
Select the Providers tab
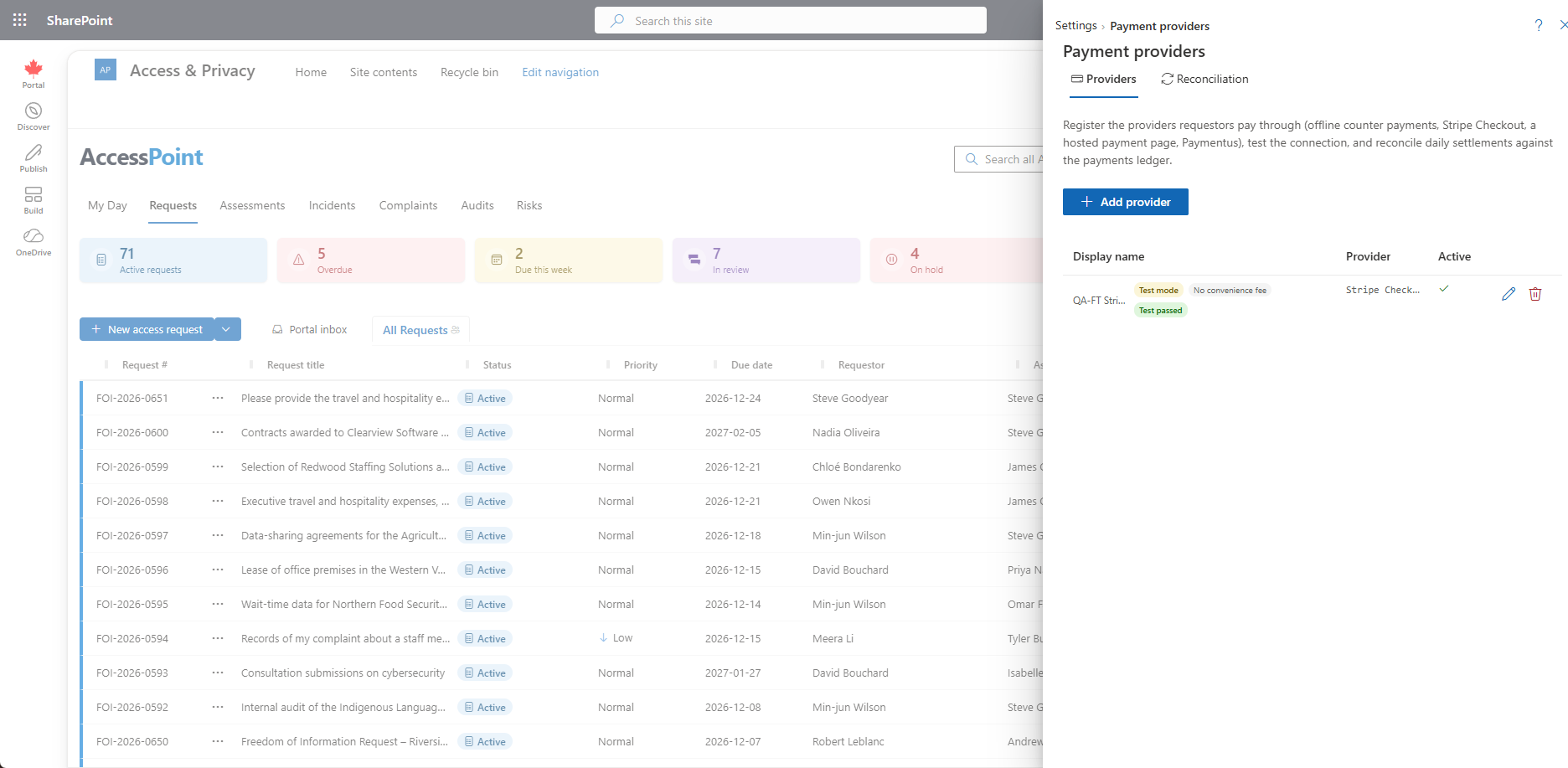click(1104, 79)
